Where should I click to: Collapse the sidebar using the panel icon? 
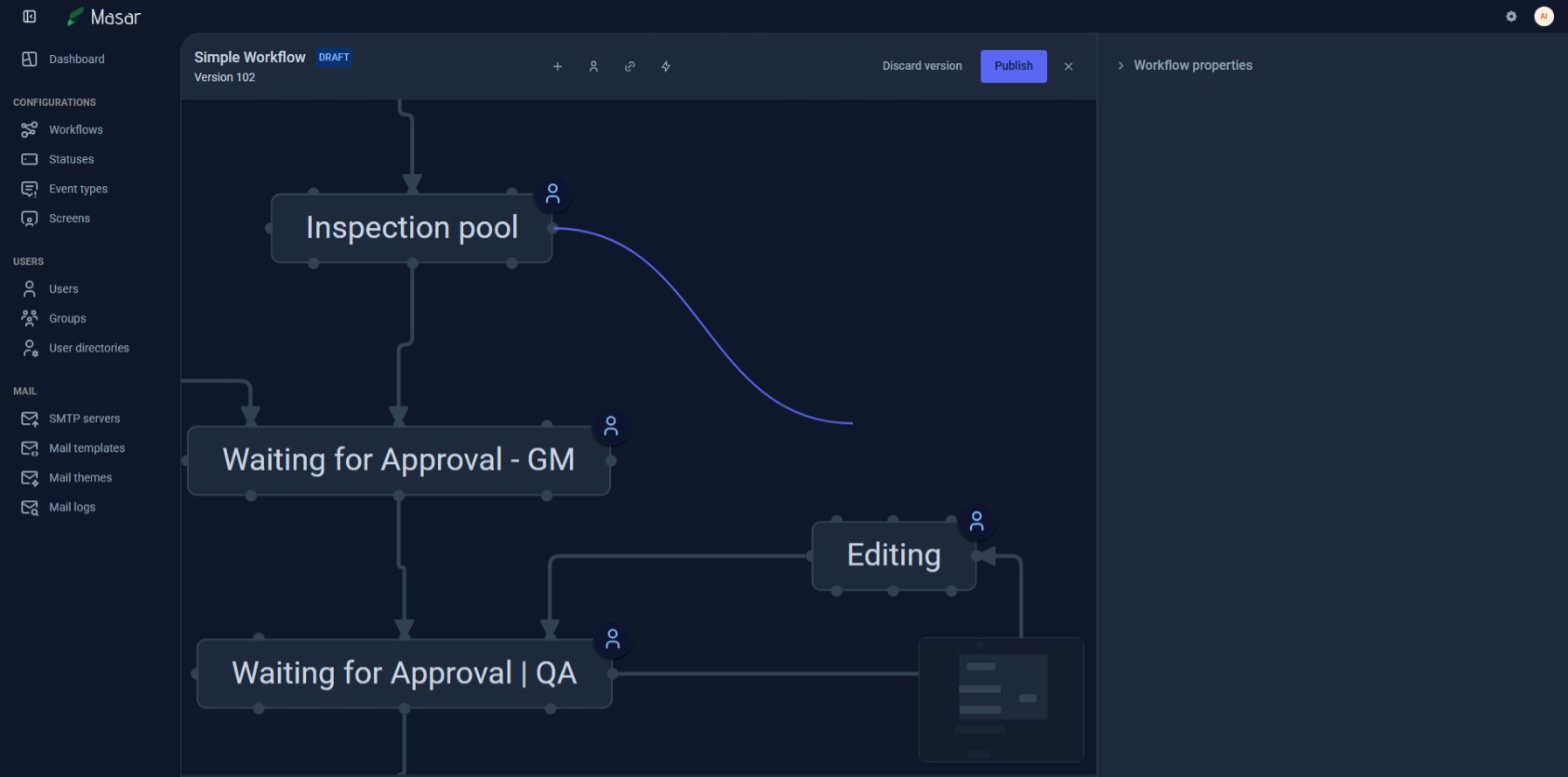click(30, 17)
